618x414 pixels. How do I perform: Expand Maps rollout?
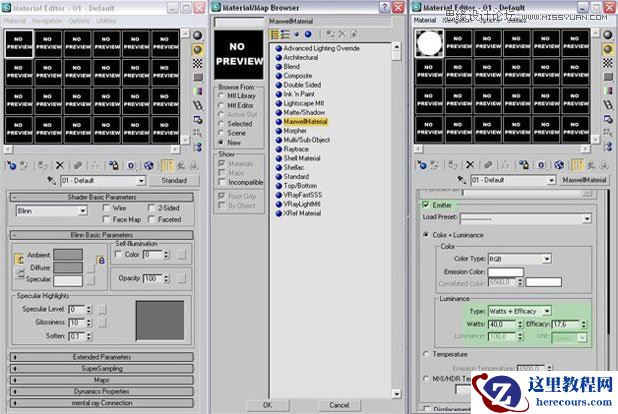click(x=102, y=380)
